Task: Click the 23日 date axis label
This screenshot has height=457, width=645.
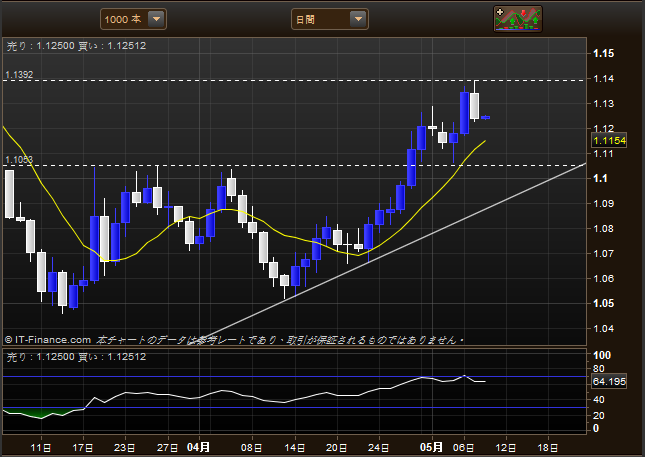Action: 125,448
